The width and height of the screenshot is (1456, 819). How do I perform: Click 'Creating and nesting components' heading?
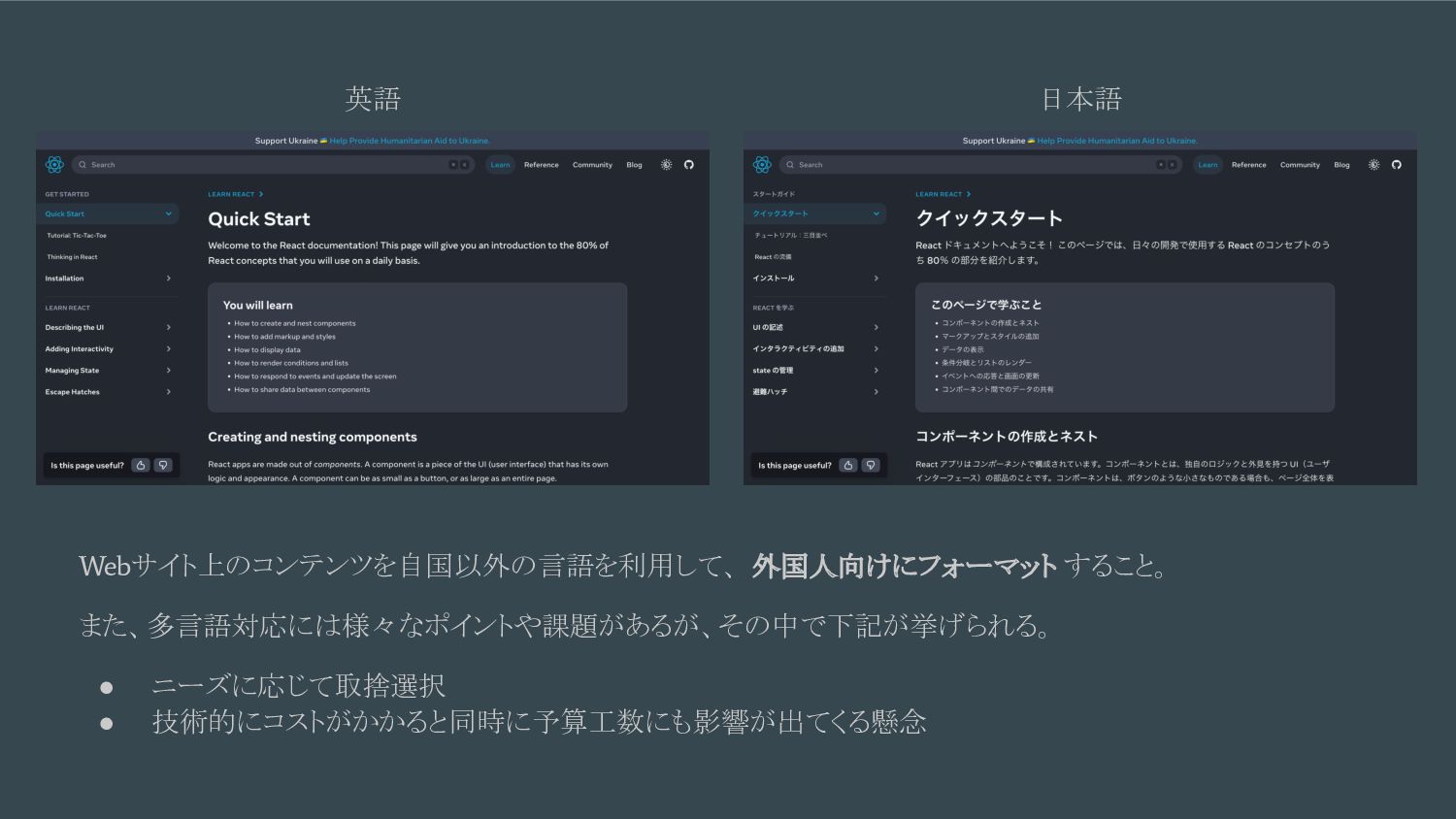(313, 437)
